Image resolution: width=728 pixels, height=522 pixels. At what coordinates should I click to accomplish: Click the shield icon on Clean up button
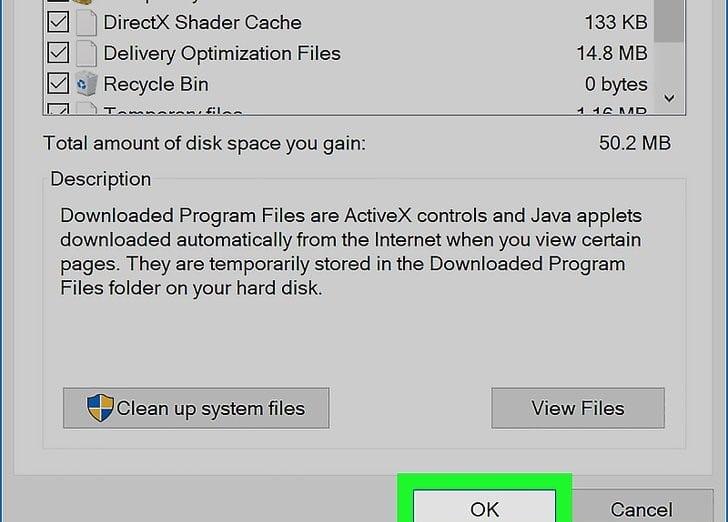pyautogui.click(x=100, y=407)
